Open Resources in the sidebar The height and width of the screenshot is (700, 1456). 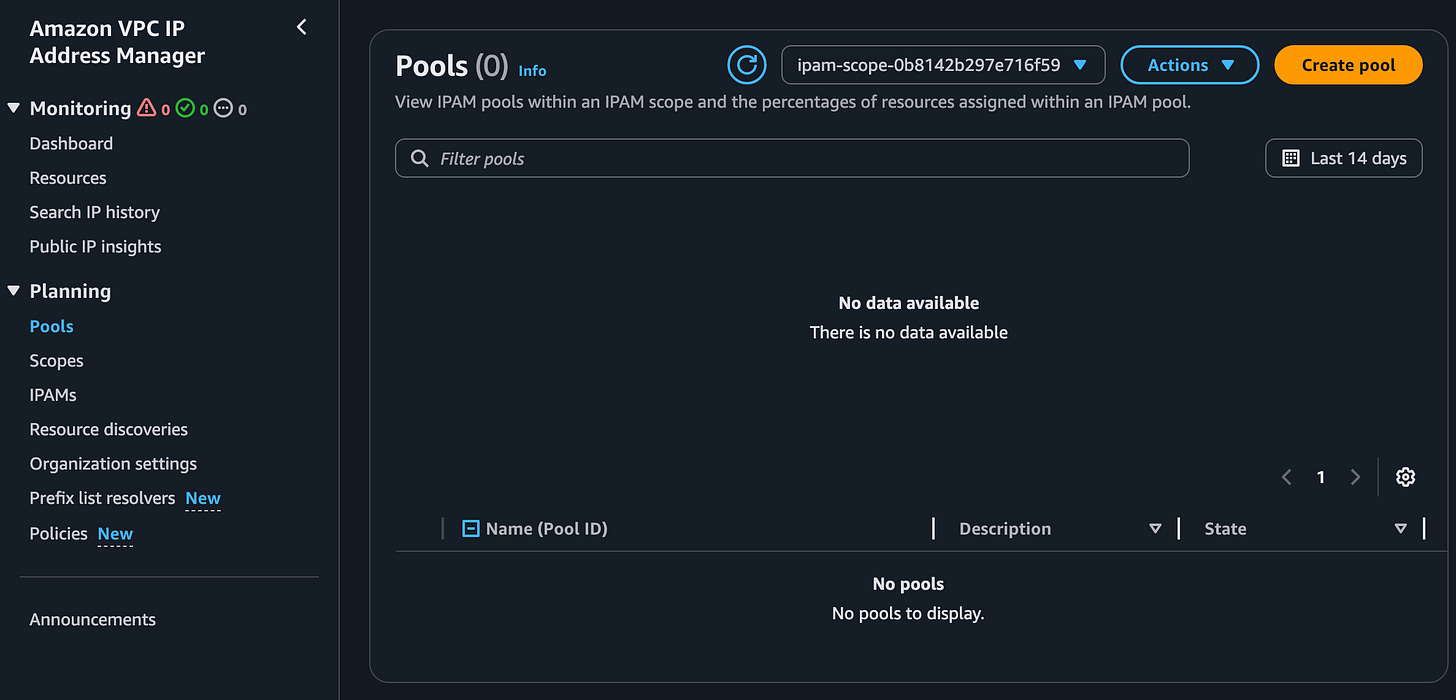pyautogui.click(x=68, y=178)
